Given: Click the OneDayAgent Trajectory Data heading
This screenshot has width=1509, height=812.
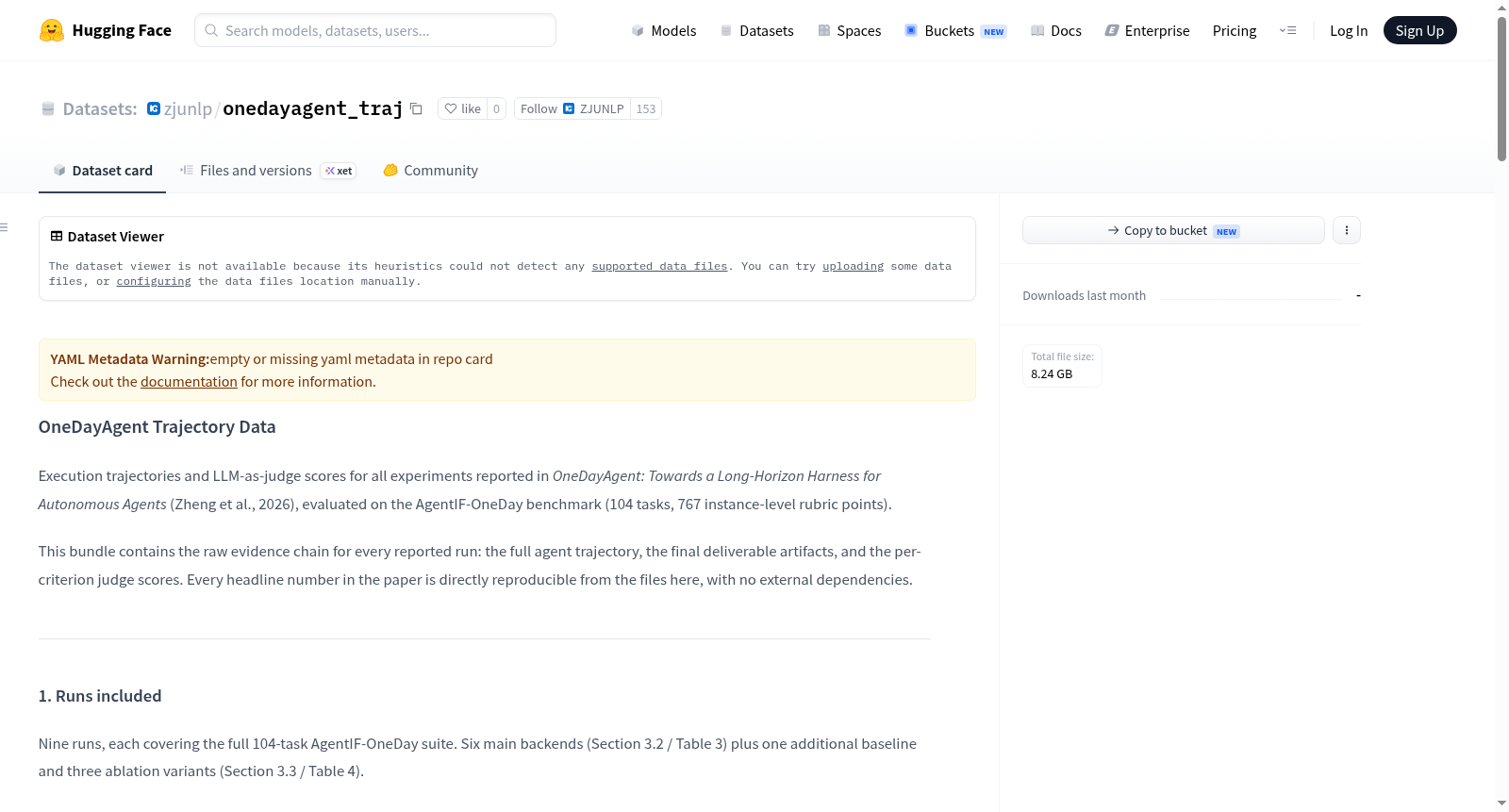Looking at the screenshot, I should (x=157, y=427).
